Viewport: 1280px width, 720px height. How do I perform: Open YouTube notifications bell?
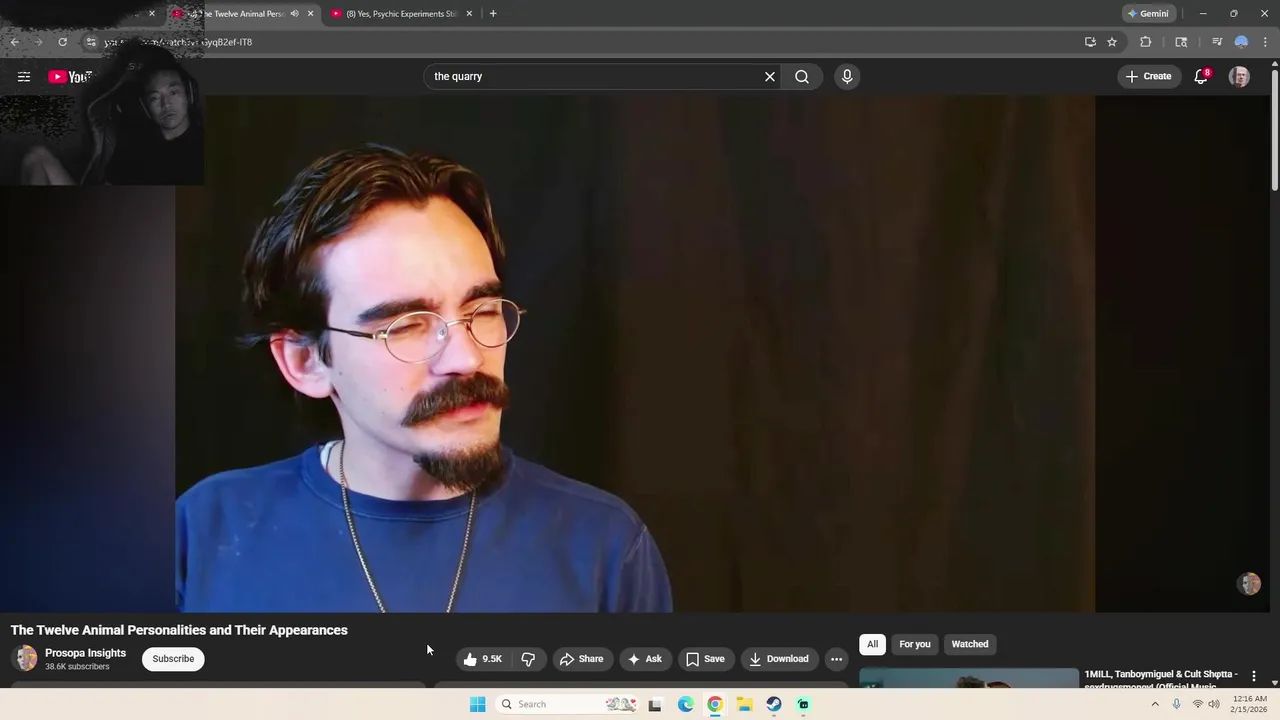point(1201,77)
